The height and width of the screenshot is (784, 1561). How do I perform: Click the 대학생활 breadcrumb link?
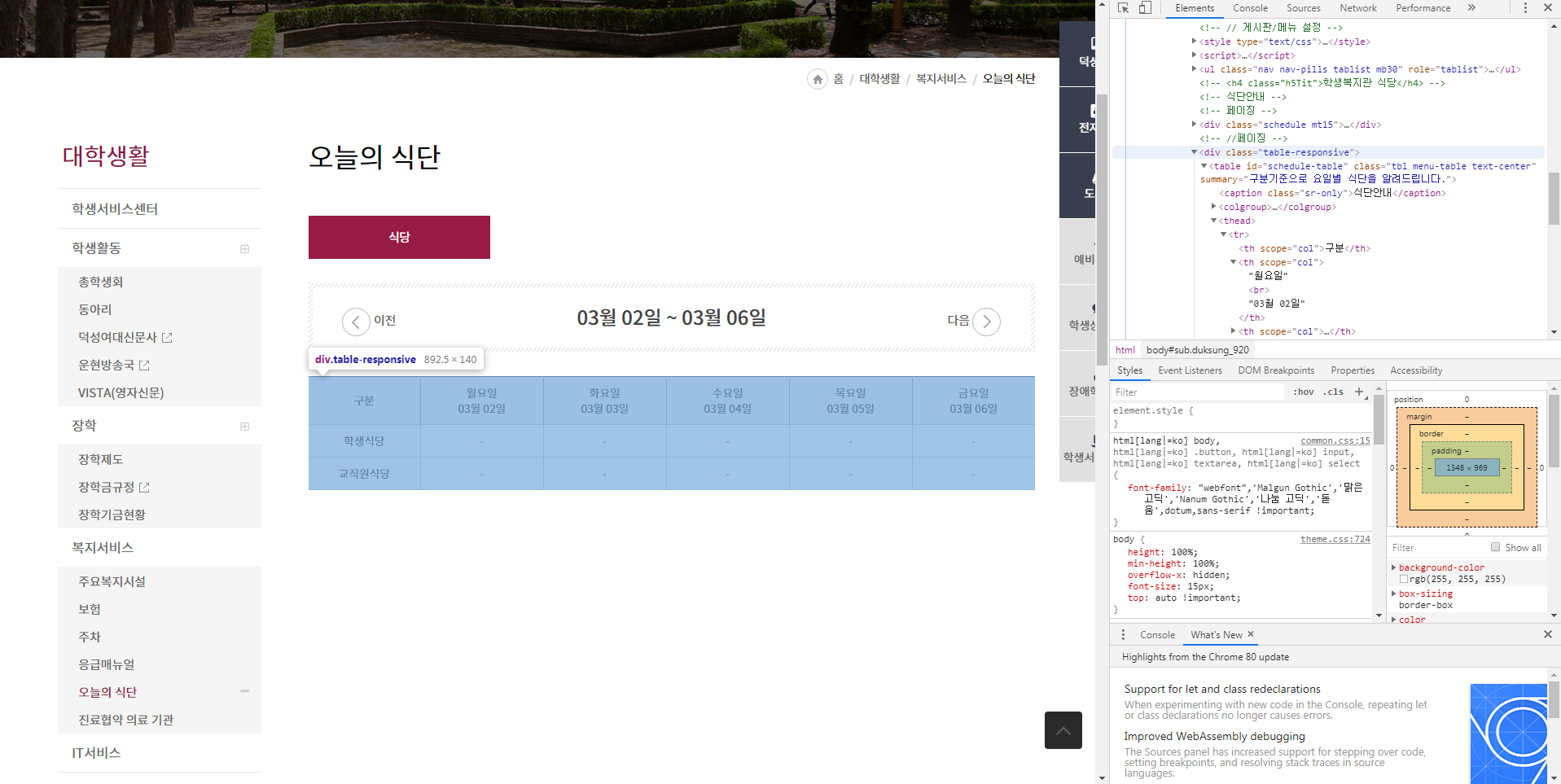879,79
